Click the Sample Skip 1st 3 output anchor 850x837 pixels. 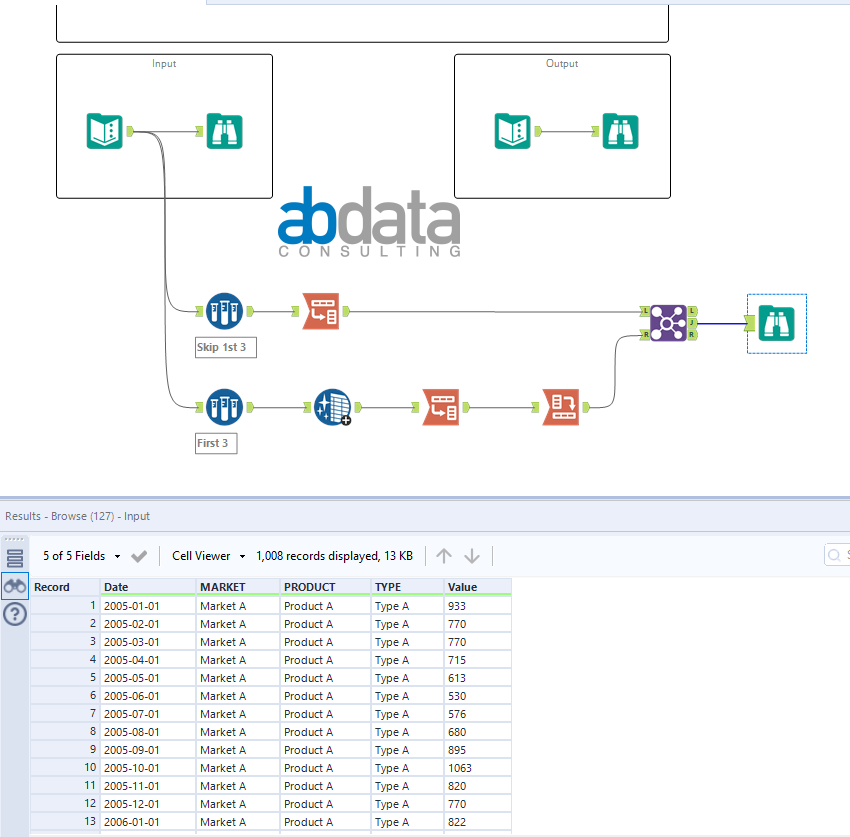pos(250,311)
